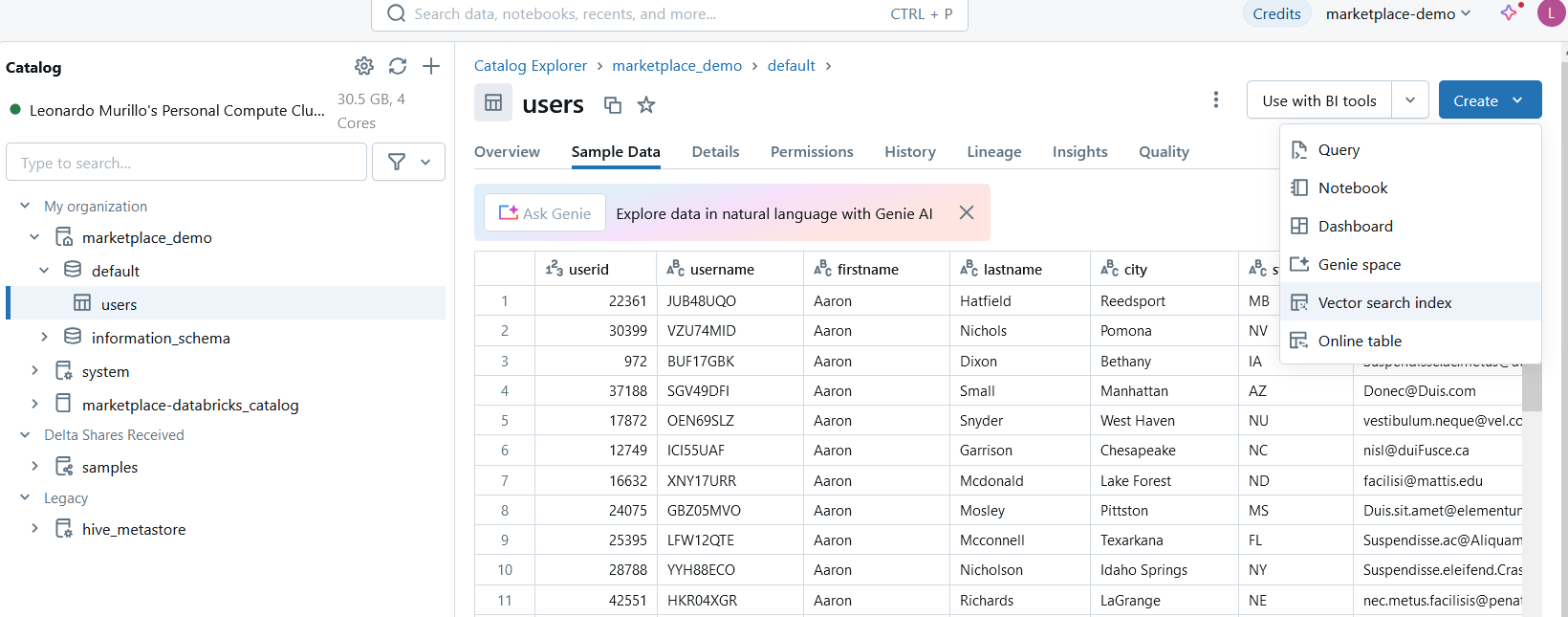The width and height of the screenshot is (1568, 617).
Task: Refresh the catalog tree
Action: tap(398, 66)
